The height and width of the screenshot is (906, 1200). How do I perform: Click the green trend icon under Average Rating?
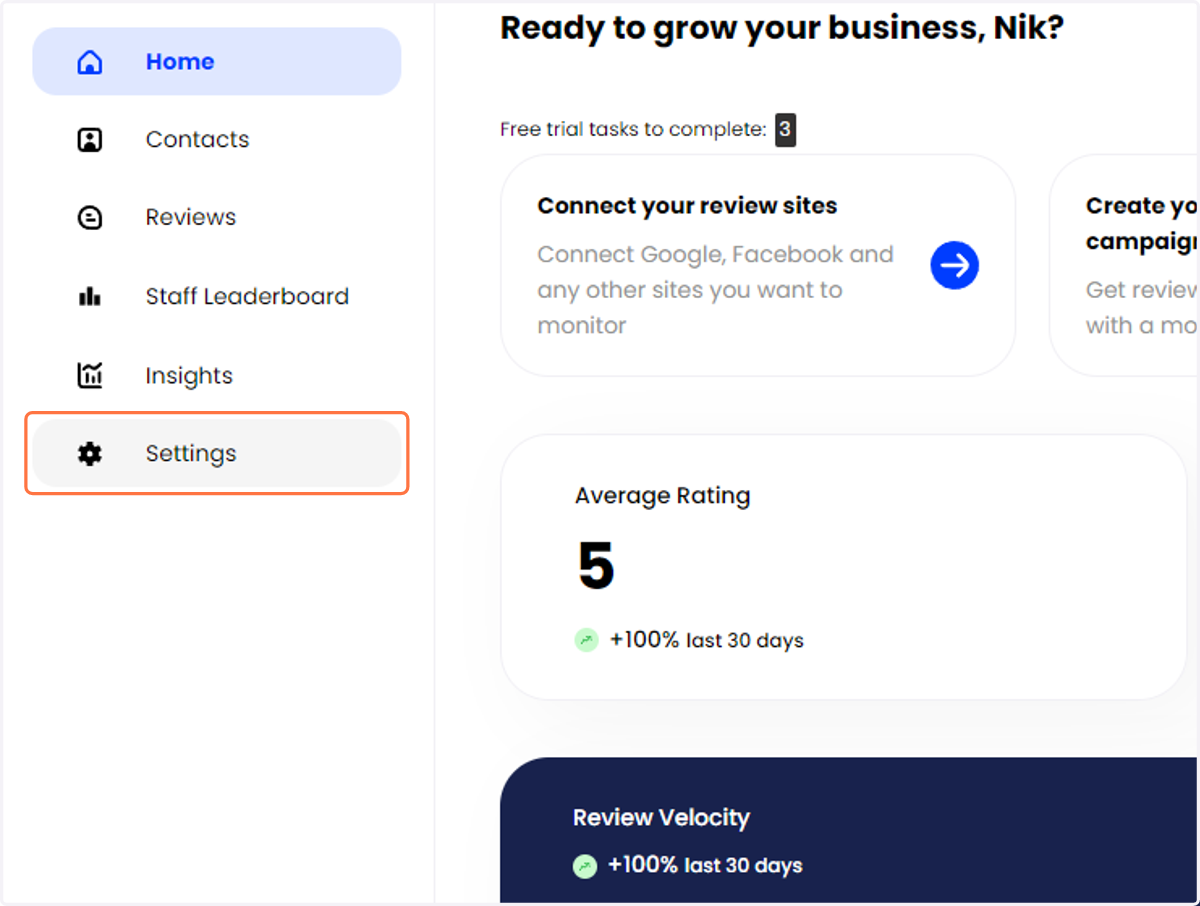coord(587,640)
